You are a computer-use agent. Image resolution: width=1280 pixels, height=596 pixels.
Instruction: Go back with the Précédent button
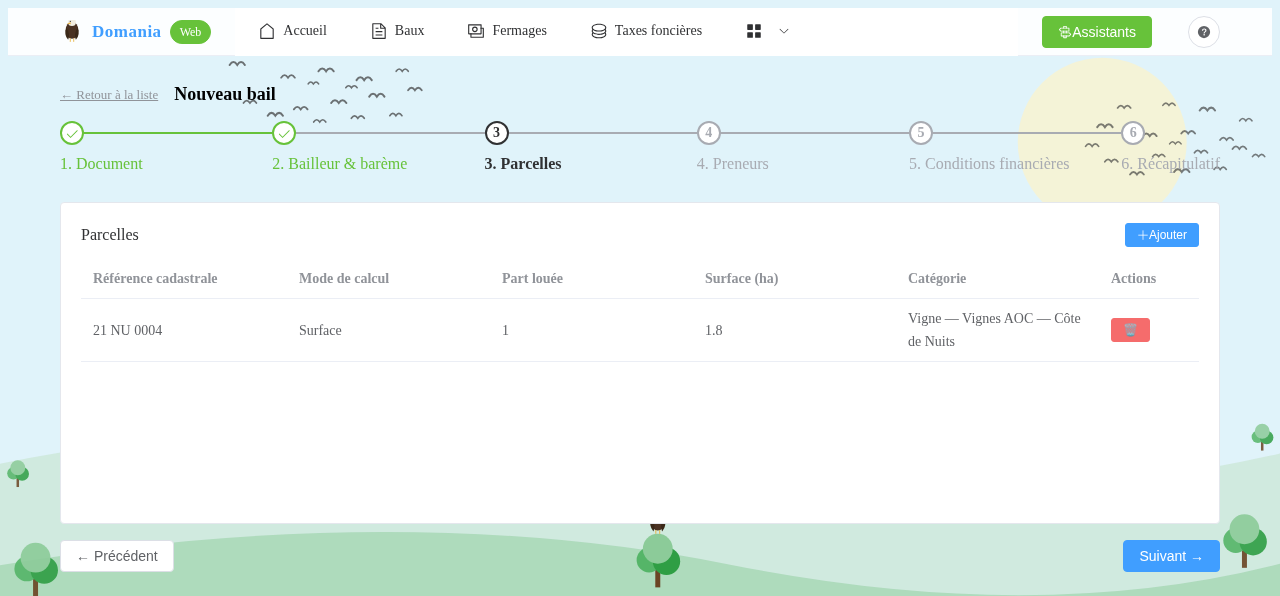tap(117, 556)
